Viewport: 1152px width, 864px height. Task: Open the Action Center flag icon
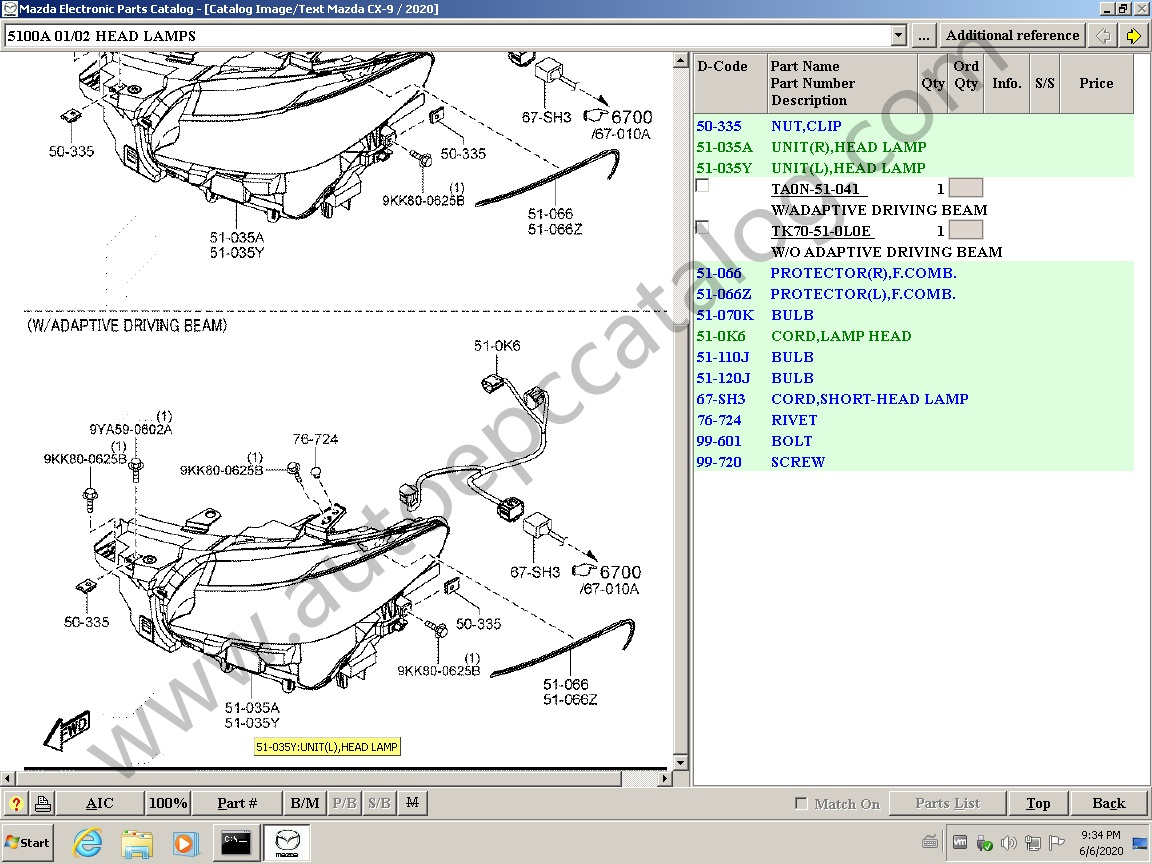point(1057,843)
